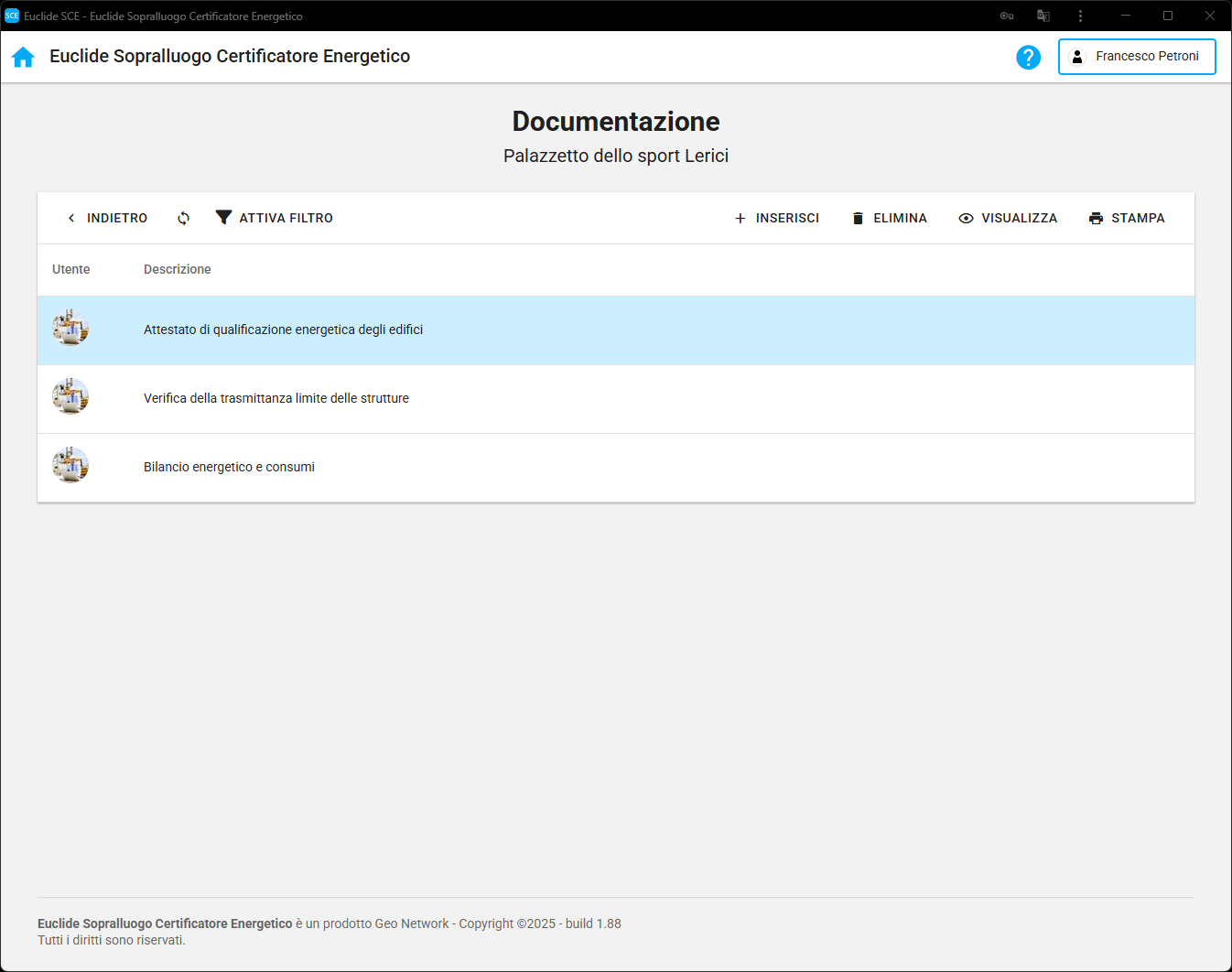The image size is (1232, 972).
Task: Activate the filter with ATTIVA FILTRO
Action: coord(275,218)
